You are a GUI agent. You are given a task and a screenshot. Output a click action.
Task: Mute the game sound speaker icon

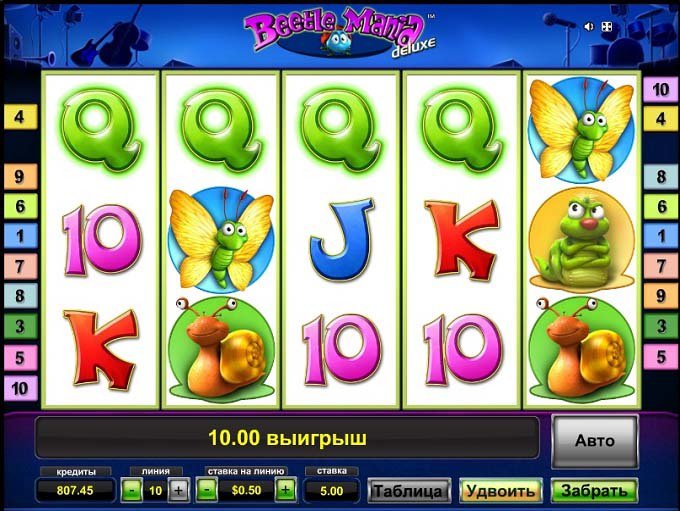point(588,27)
